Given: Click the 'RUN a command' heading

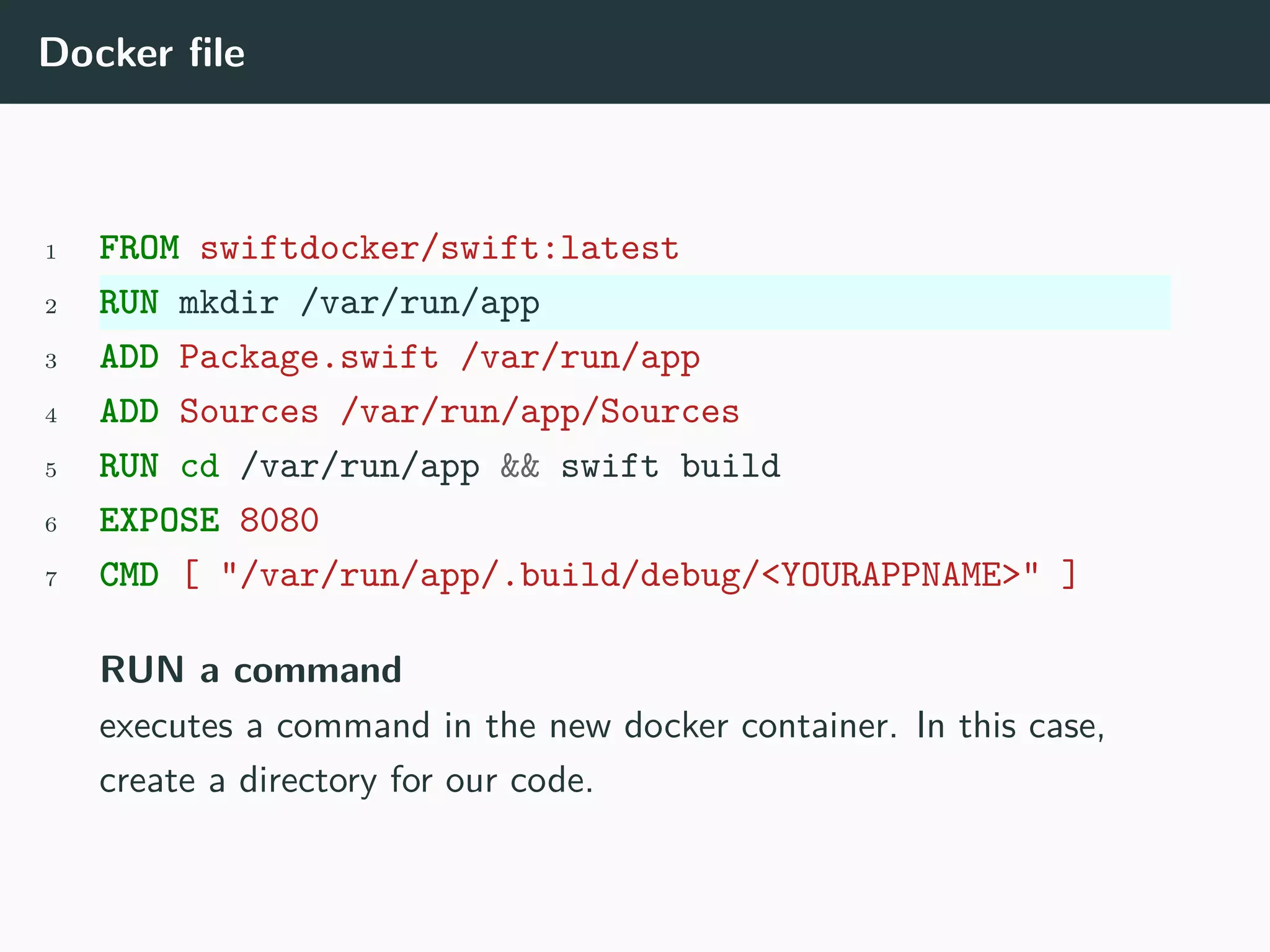Looking at the screenshot, I should (x=251, y=670).
